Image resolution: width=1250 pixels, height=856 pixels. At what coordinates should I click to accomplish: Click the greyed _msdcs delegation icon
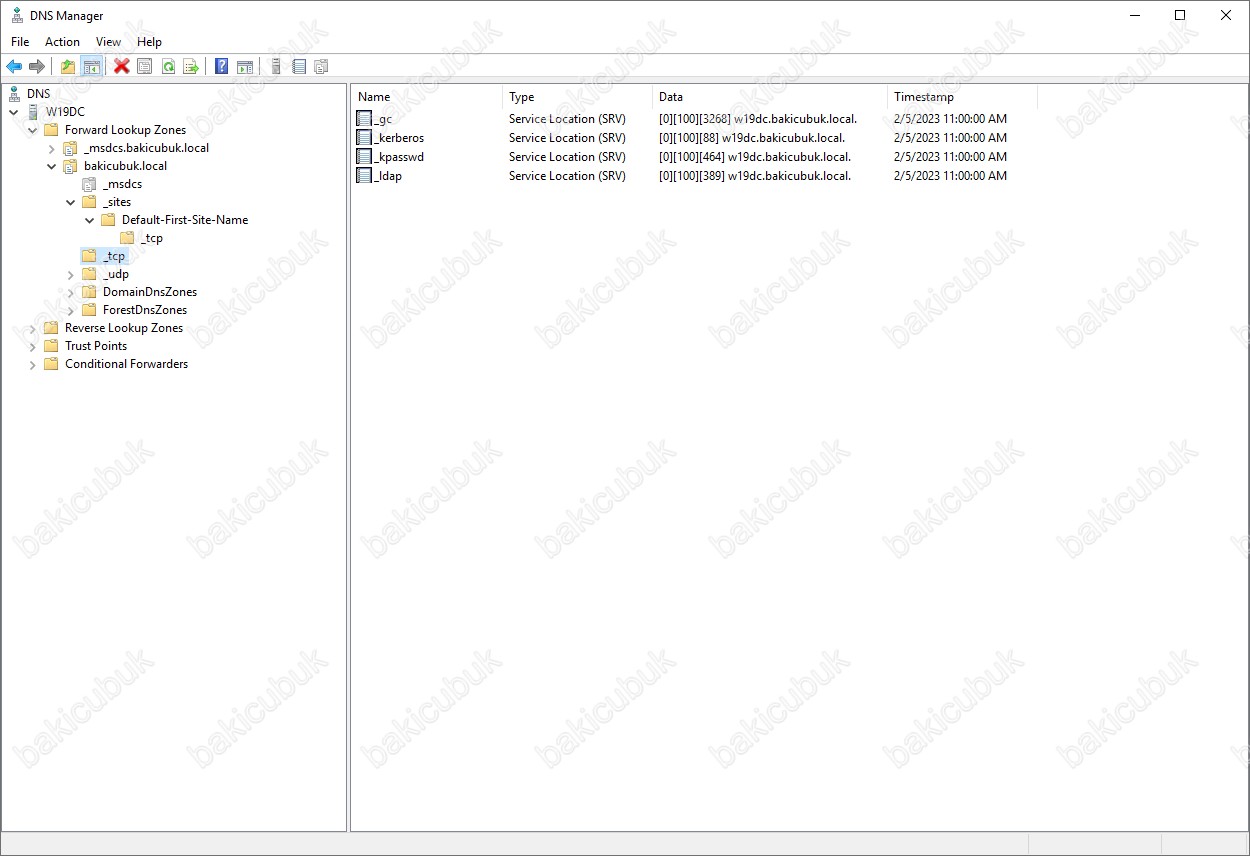(89, 184)
